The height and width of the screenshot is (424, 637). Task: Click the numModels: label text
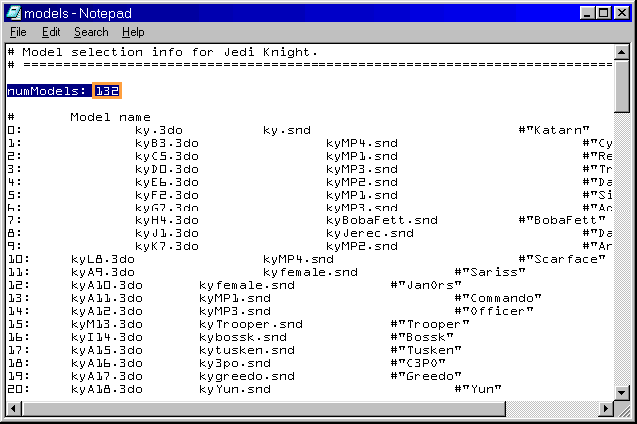(x=47, y=91)
